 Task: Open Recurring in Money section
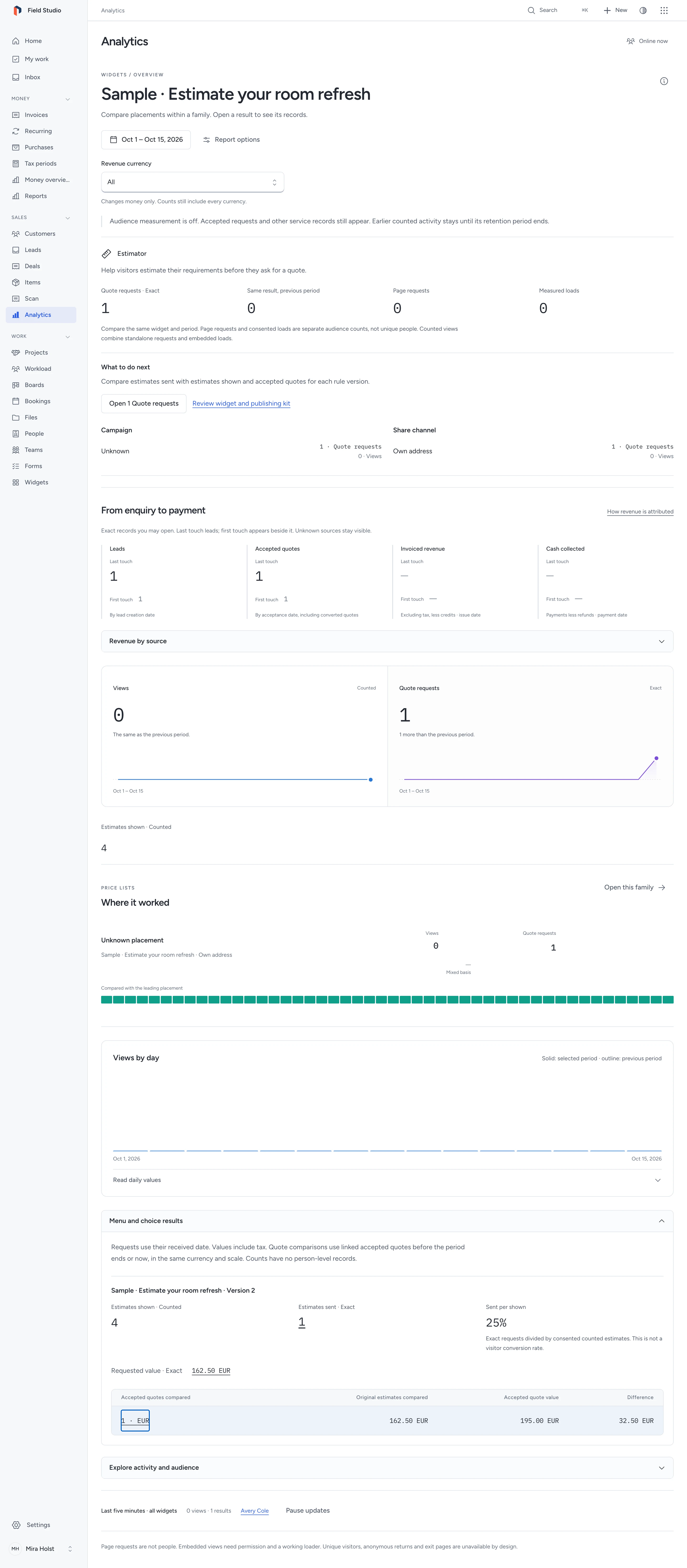pyautogui.click(x=41, y=131)
